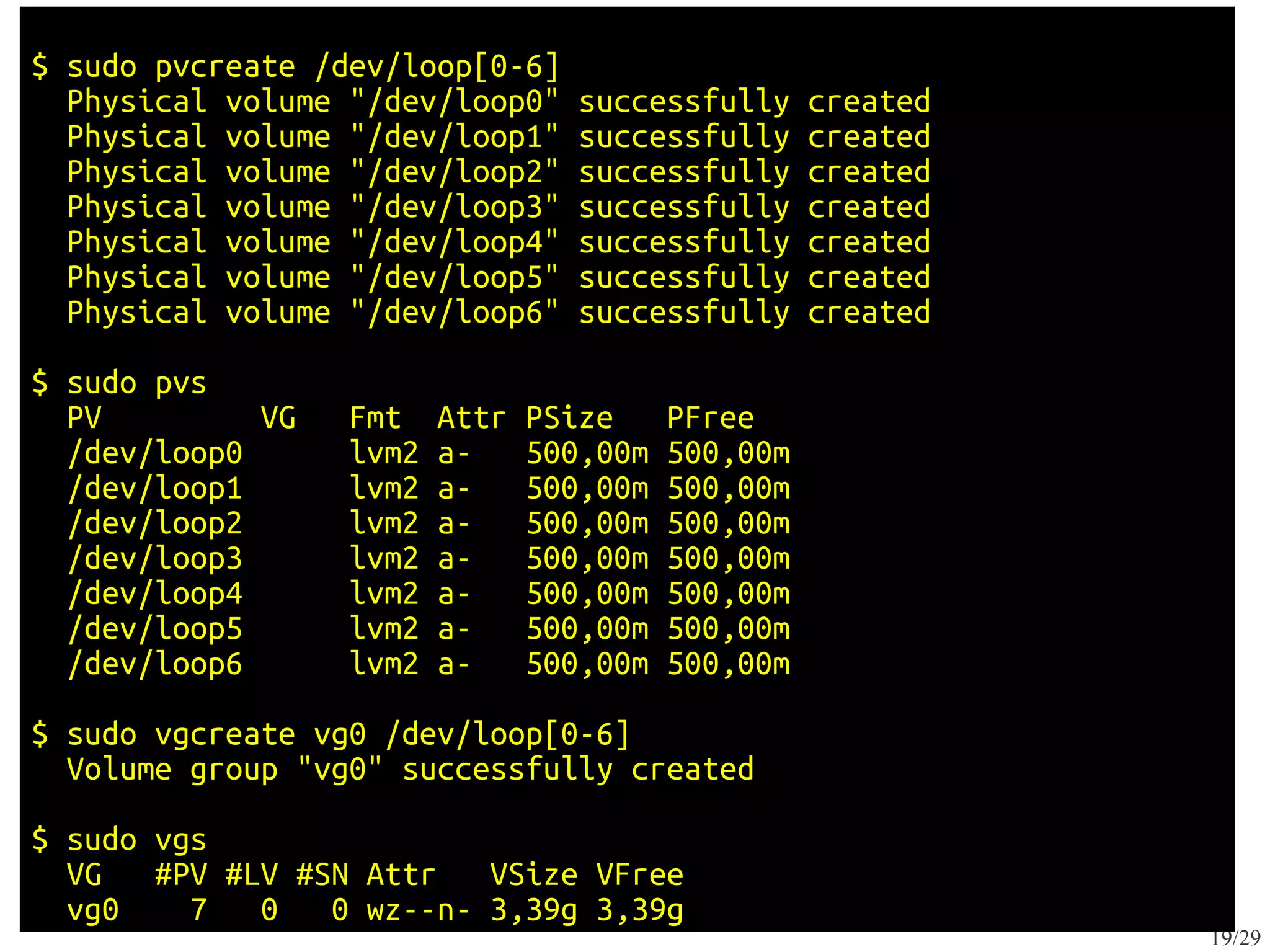Viewport: 1270px width, 952px height.
Task: Click the "sudo vgcreate vg0 /dev/loop[0-6]" command
Action: [x=331, y=734]
